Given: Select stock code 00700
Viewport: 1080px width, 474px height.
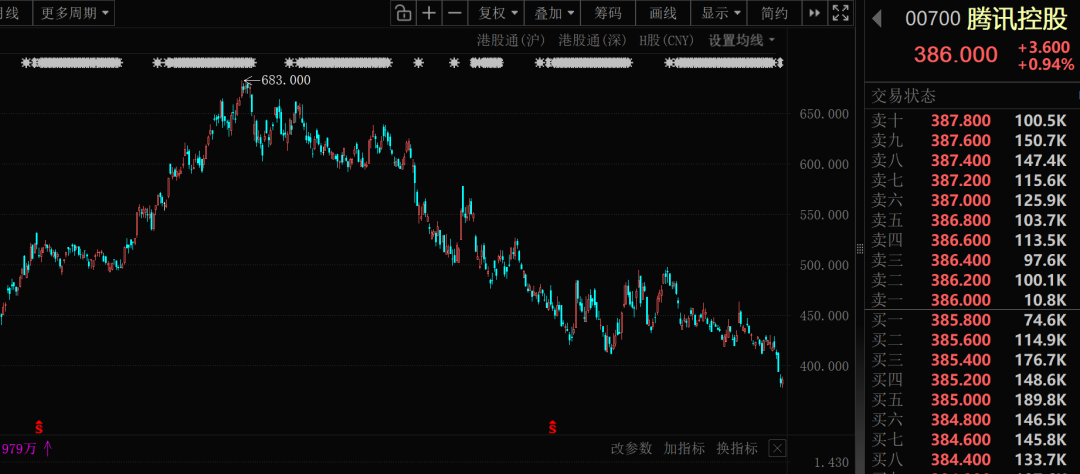Looking at the screenshot, I should tap(933, 19).
